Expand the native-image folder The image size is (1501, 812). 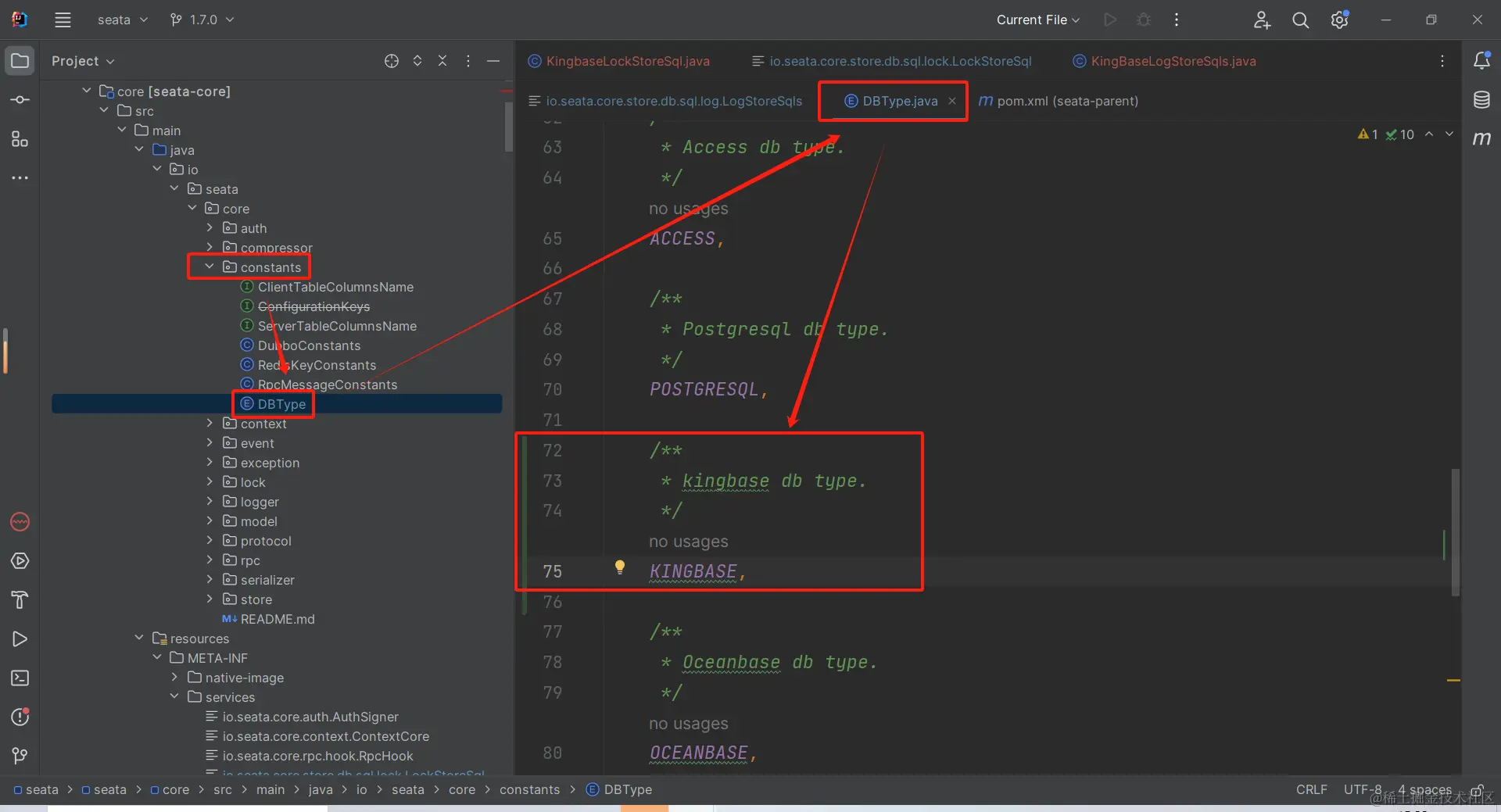(174, 677)
